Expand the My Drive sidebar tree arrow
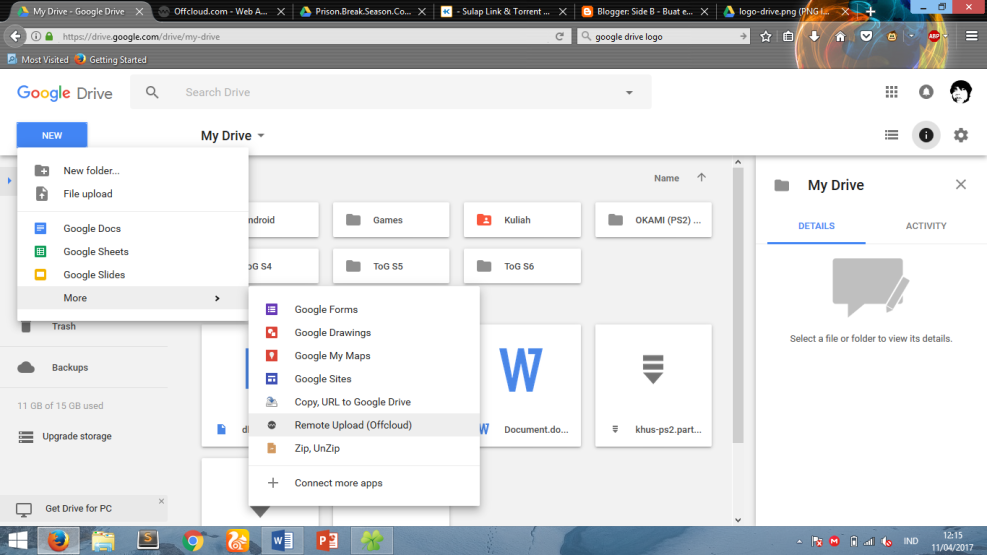The width and height of the screenshot is (987, 555). click(9, 181)
